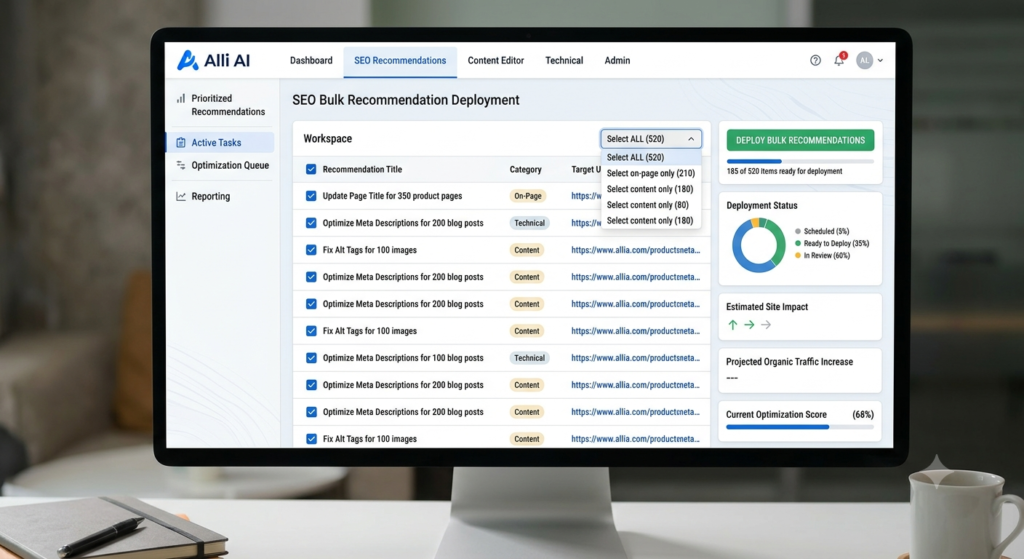Click the gray right arrow under Estimated Site Impact
This screenshot has width=1024, height=559.
tap(766, 325)
